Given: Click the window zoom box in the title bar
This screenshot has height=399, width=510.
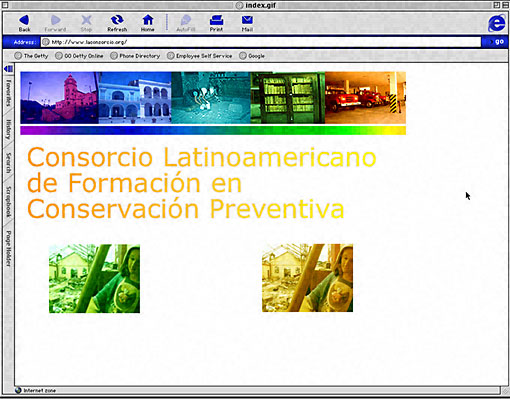Looking at the screenshot, I should click(497, 5).
